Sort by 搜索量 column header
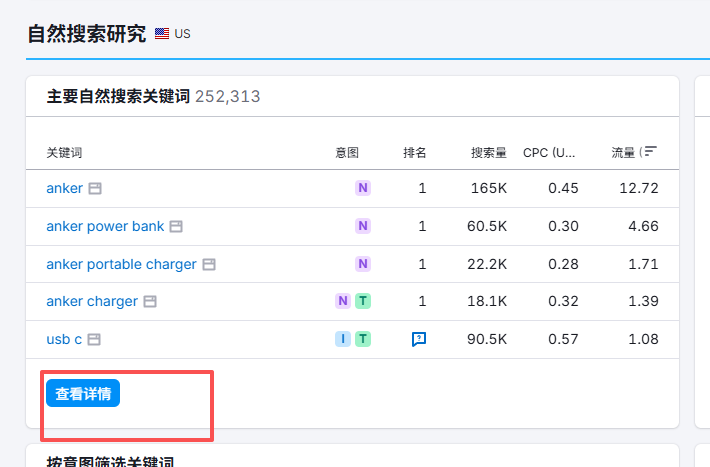The height and width of the screenshot is (467, 710). tap(489, 153)
